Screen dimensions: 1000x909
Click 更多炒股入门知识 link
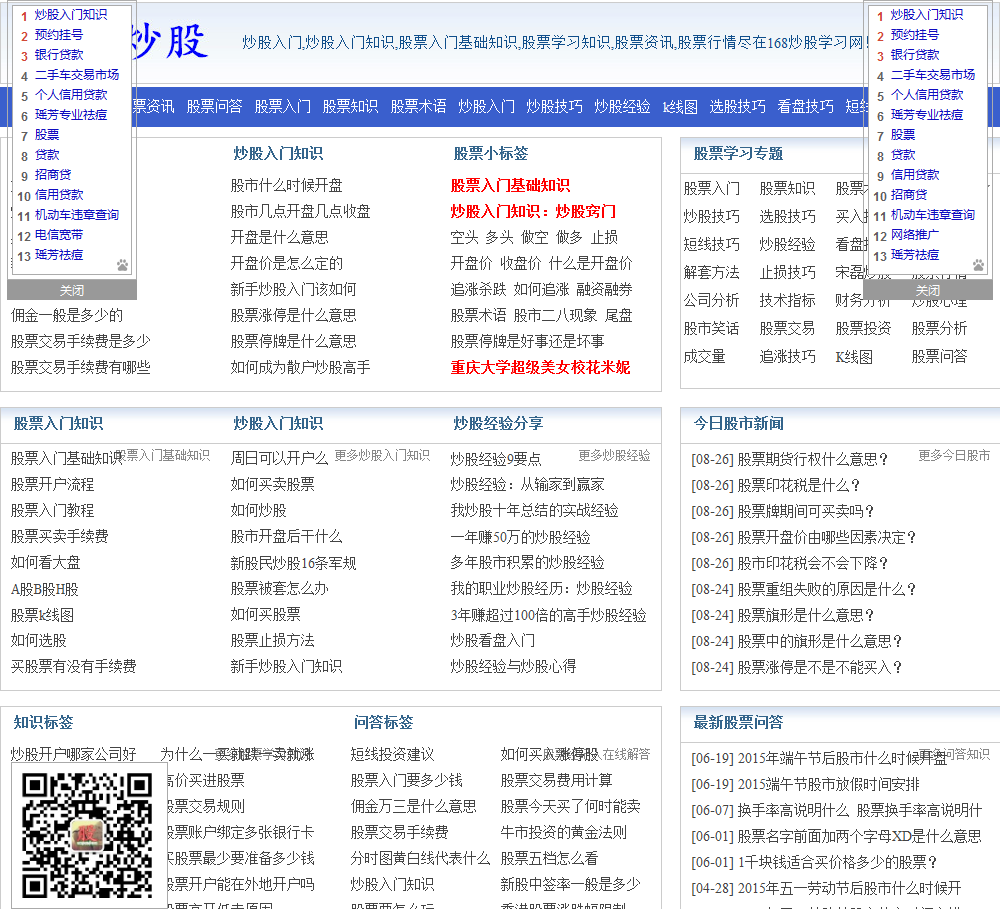coord(382,455)
